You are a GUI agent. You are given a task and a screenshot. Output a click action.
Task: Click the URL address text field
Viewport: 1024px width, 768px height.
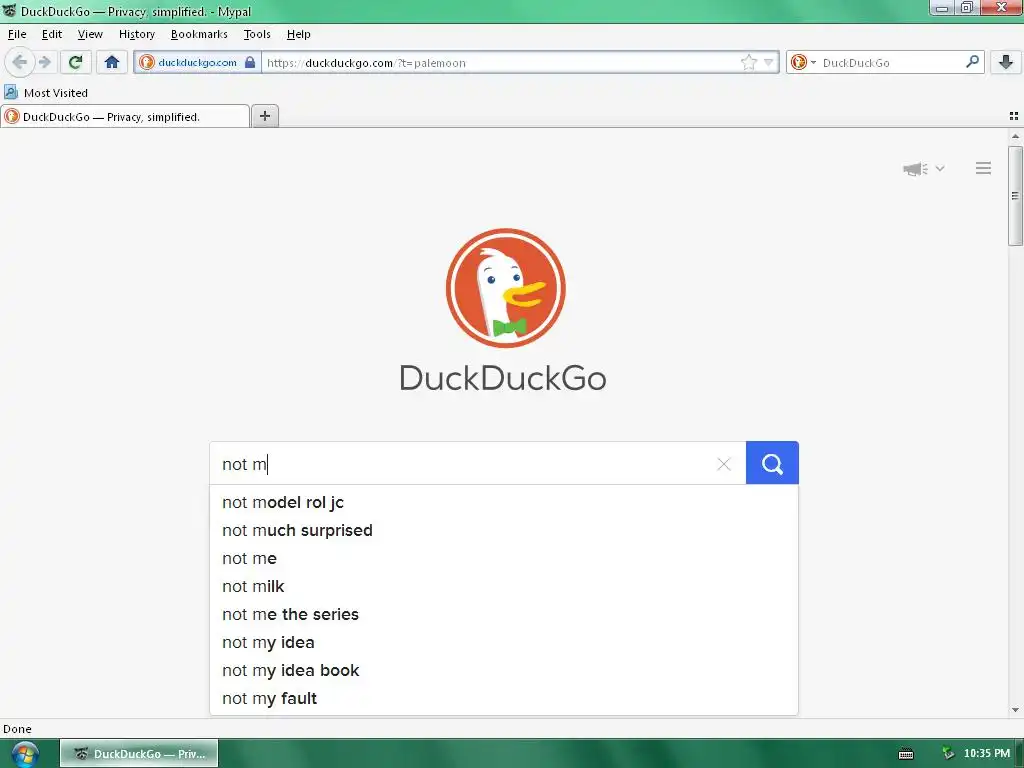click(x=500, y=63)
